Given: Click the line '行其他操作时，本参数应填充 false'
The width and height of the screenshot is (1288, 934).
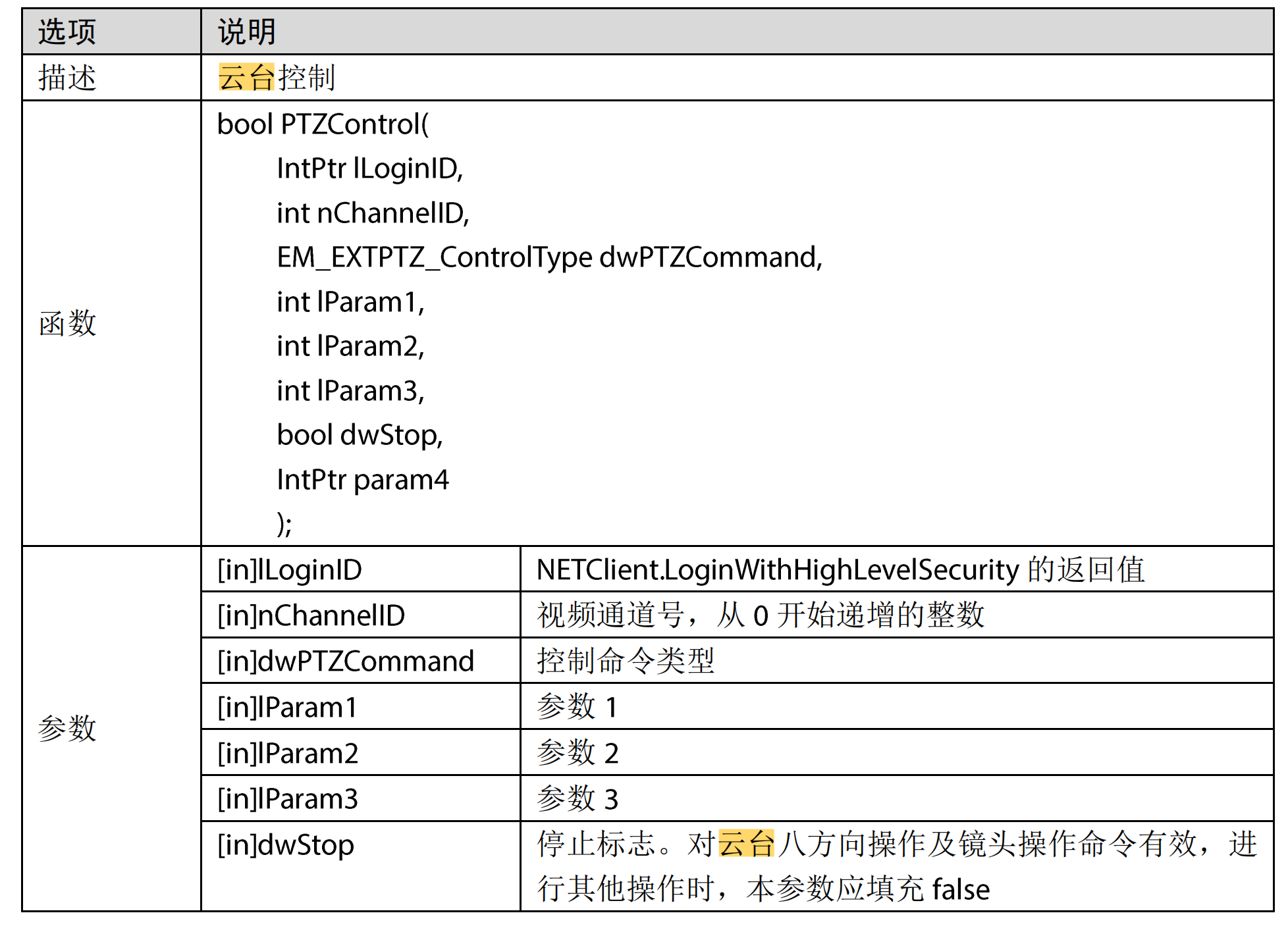Looking at the screenshot, I should pyautogui.click(x=763, y=889).
